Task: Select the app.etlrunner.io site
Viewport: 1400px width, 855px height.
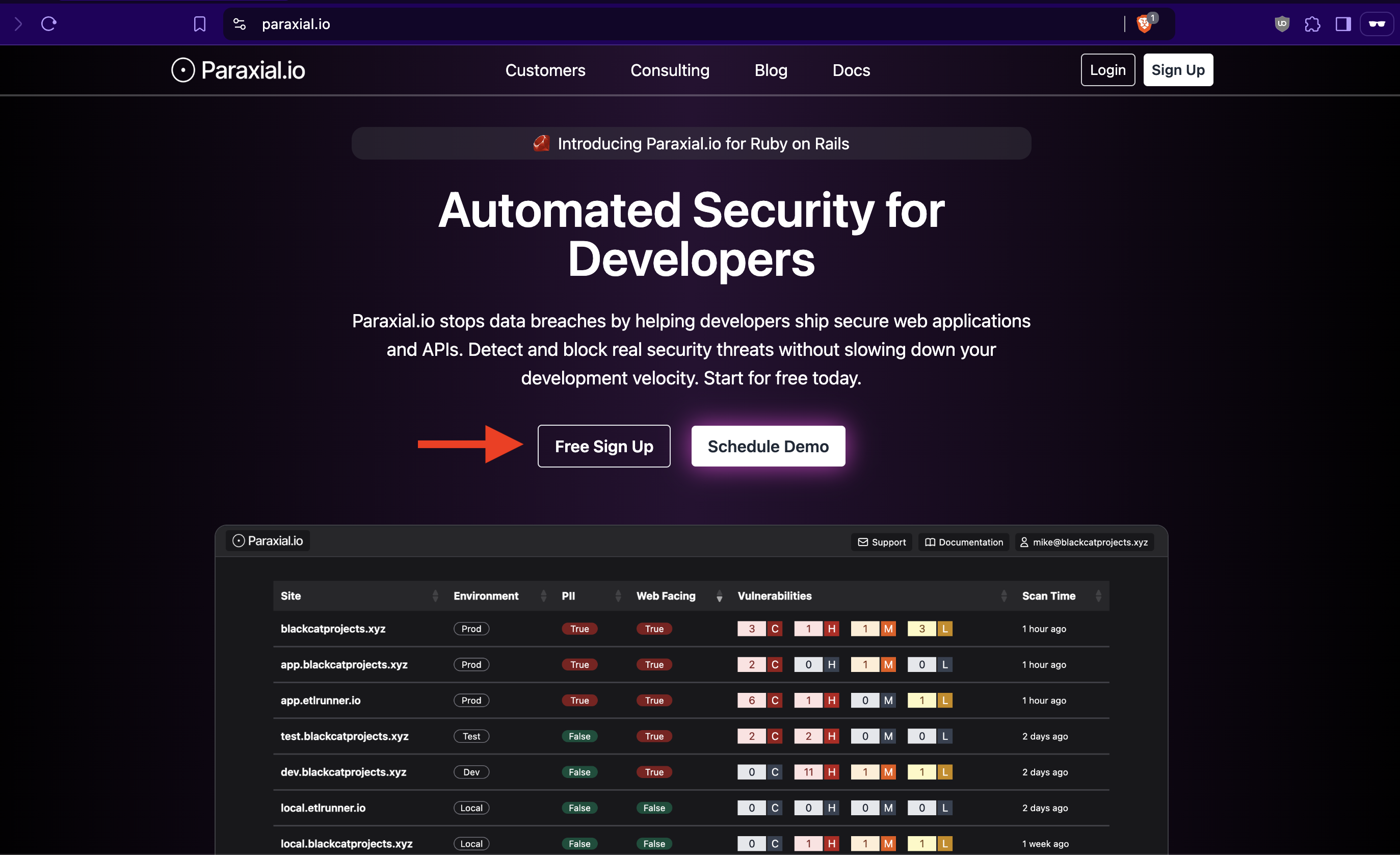Action: coord(321,701)
